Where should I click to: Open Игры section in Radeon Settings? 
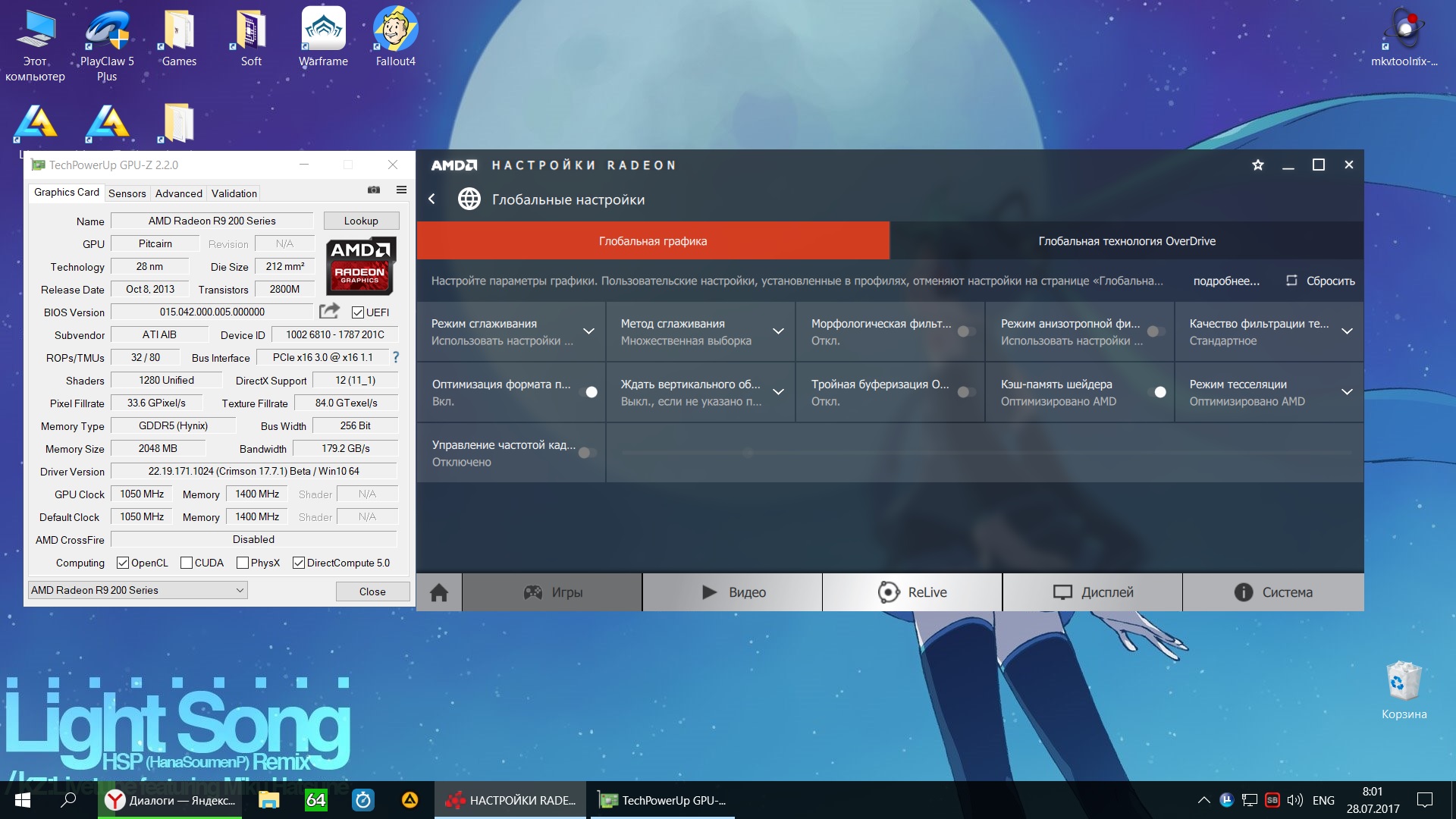click(x=552, y=592)
